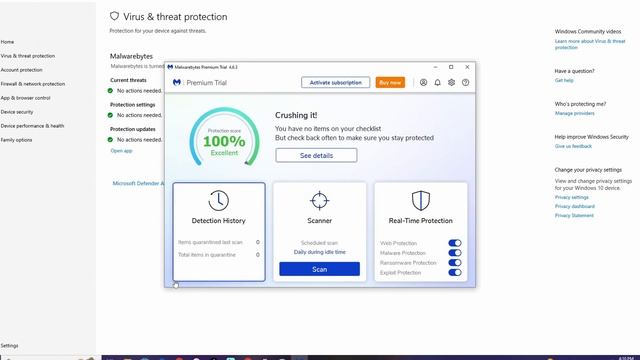This screenshot has width=640, height=360.
Task: Go to Home in Windows Security sidebar
Action: [x=7, y=42]
